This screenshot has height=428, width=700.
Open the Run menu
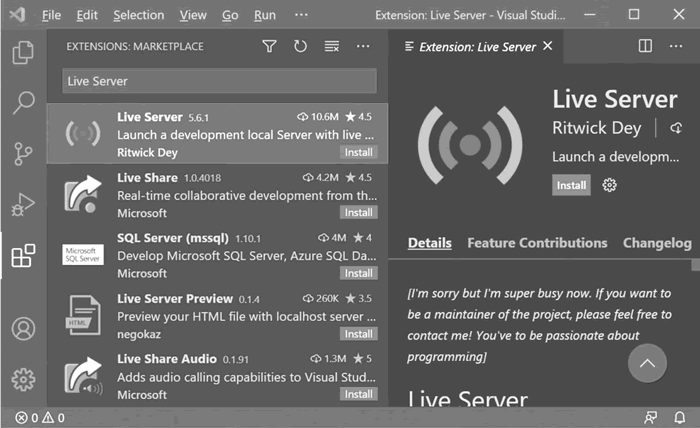[x=265, y=15]
